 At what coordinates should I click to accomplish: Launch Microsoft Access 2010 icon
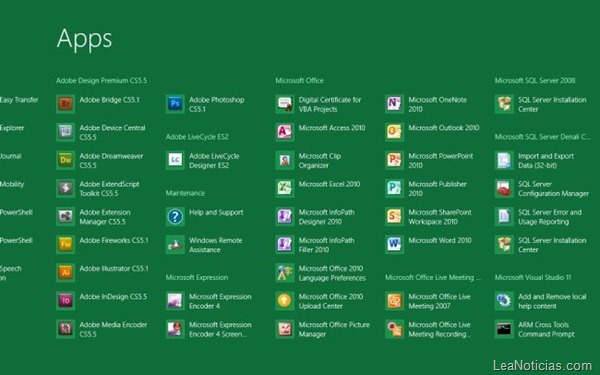pyautogui.click(x=285, y=132)
